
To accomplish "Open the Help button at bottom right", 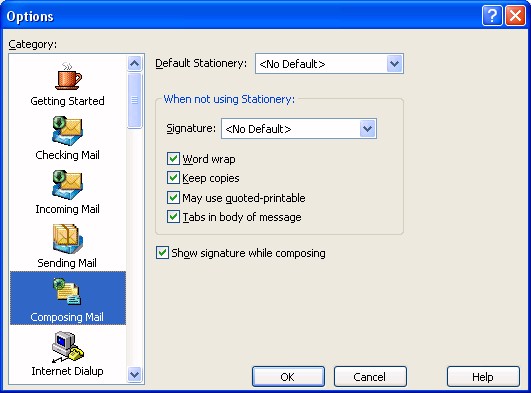I will click(x=483, y=376).
